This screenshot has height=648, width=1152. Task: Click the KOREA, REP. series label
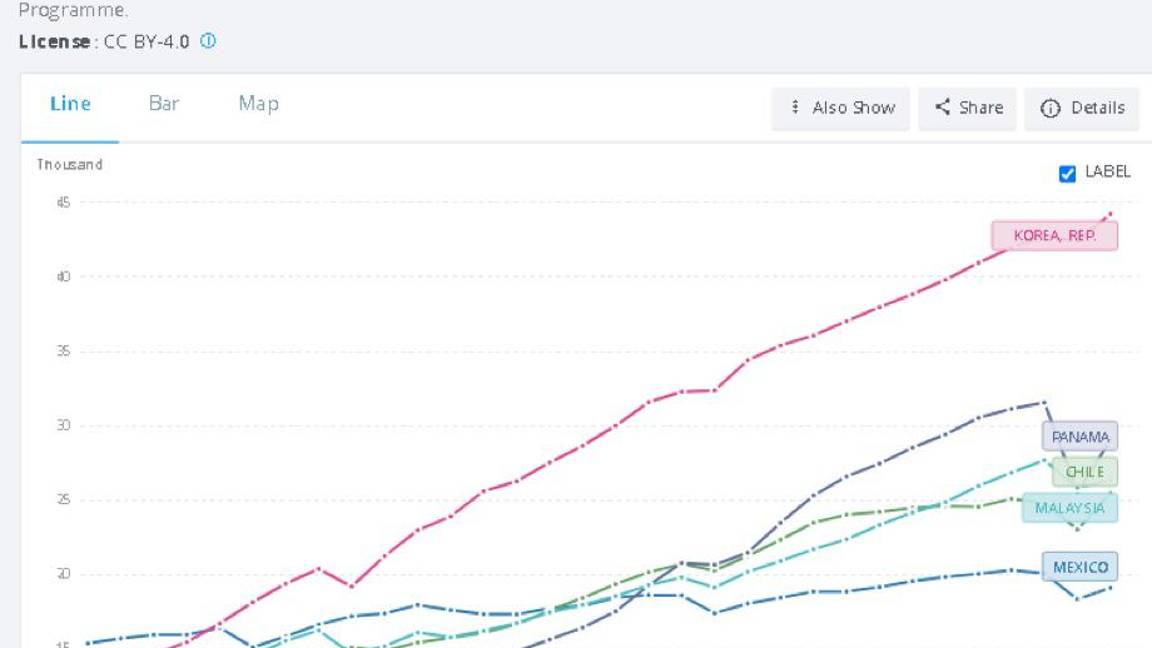click(1054, 236)
